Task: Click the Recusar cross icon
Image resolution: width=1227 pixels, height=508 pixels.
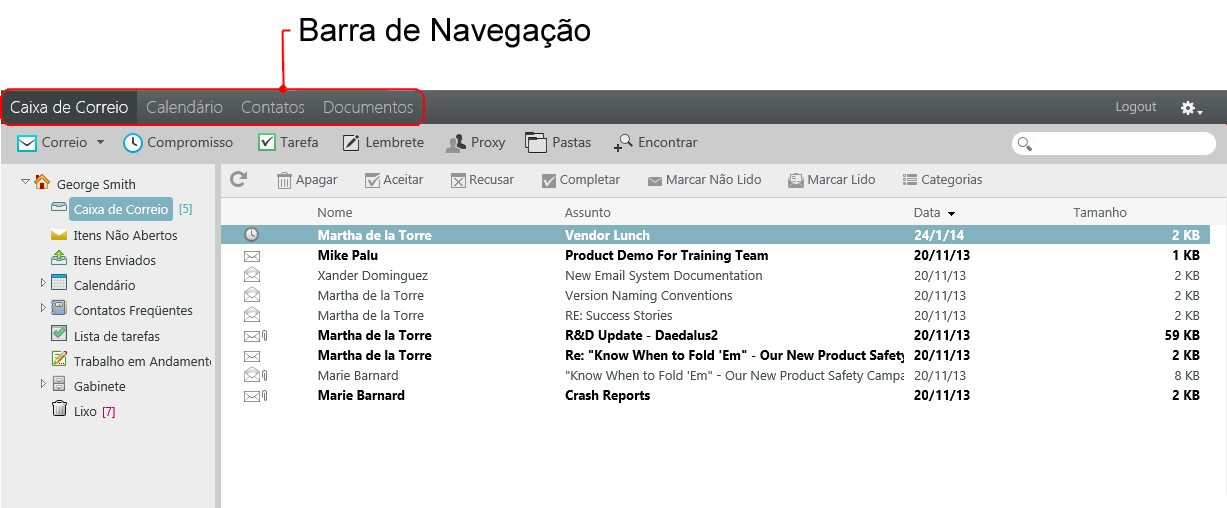Action: pyautogui.click(x=458, y=181)
